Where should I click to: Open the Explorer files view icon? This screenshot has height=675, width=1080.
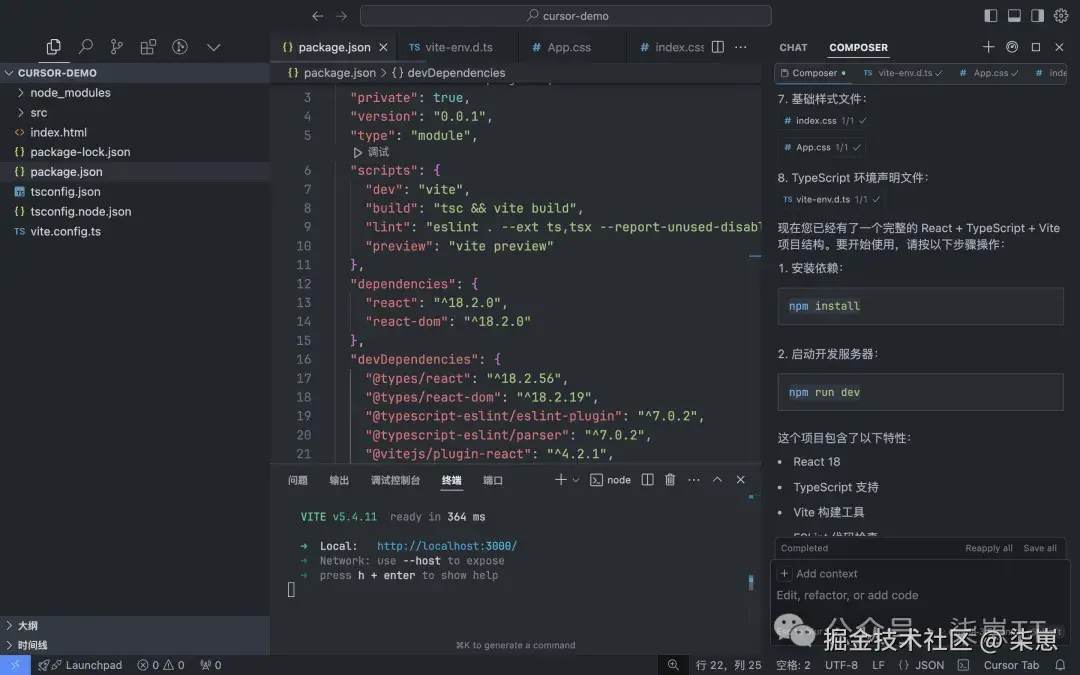(54, 47)
